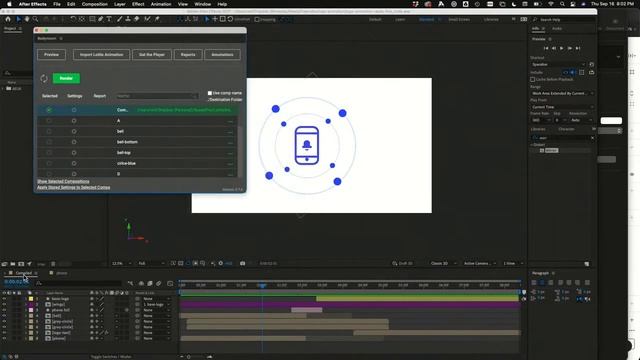Select the radio button for composition A
The height and width of the screenshot is (360, 640).
coord(49,121)
